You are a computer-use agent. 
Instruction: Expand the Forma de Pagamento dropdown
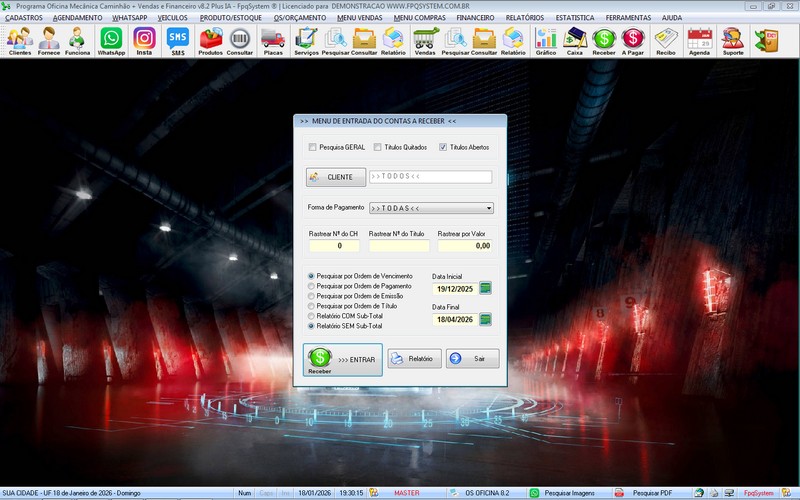tap(489, 208)
